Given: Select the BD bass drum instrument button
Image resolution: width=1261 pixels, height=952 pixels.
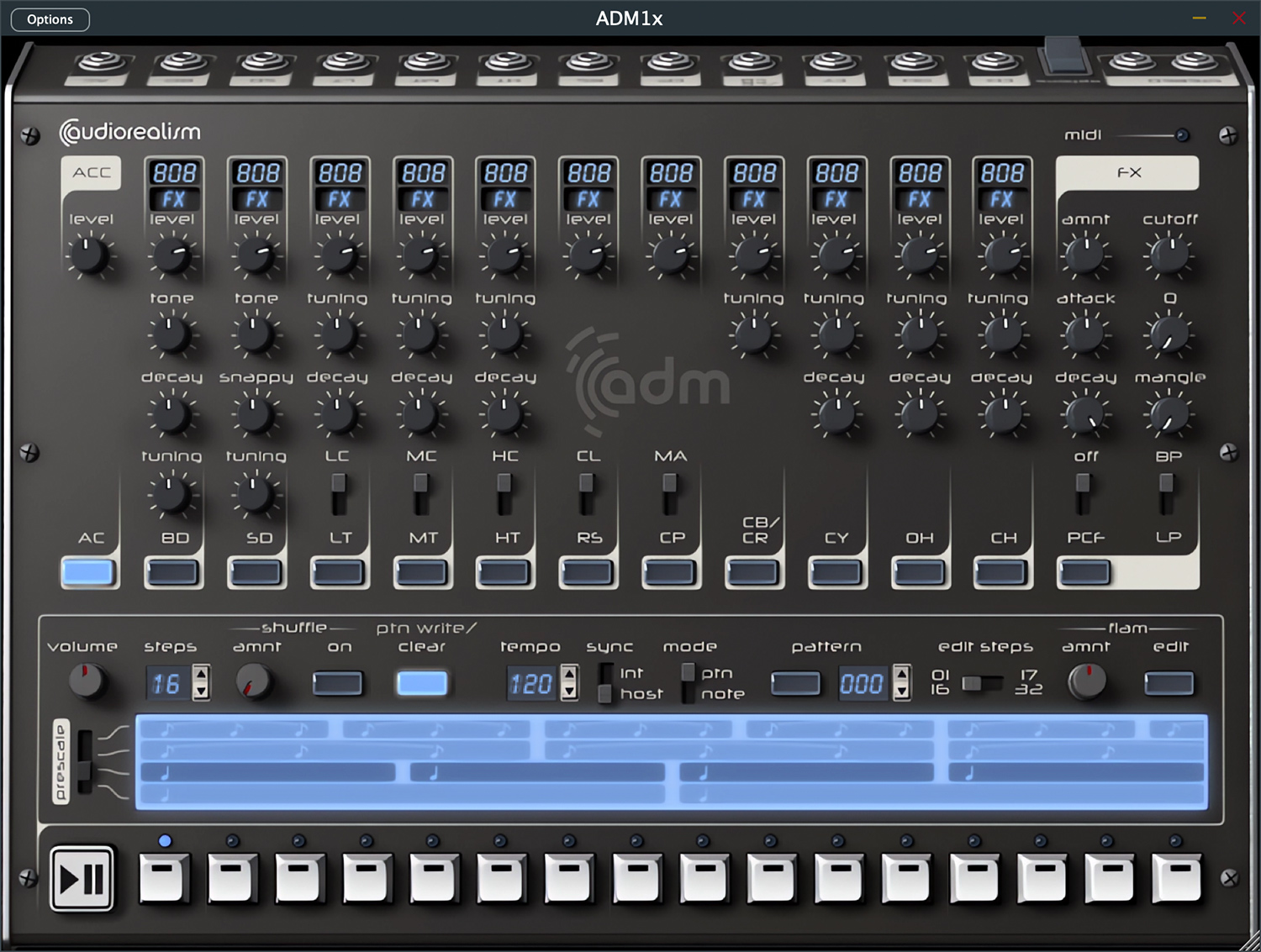Looking at the screenshot, I should (x=173, y=573).
